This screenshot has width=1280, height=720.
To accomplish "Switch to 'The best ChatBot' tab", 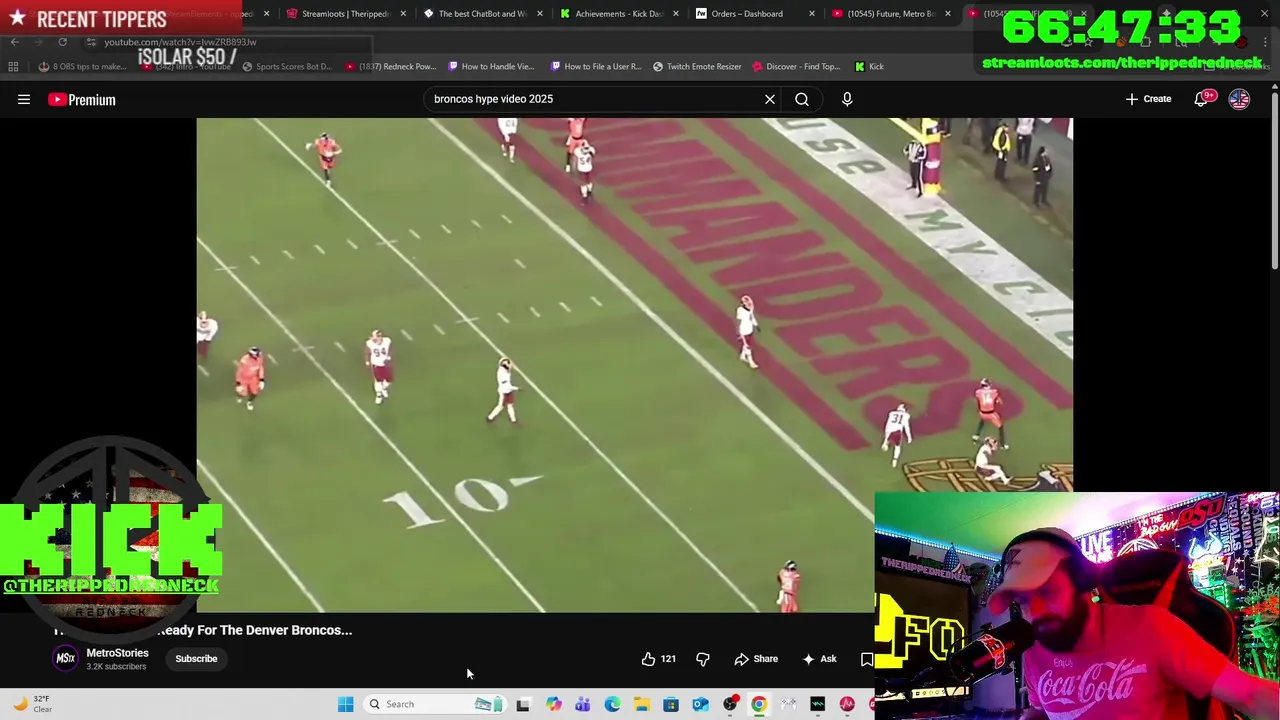I will tap(482, 14).
